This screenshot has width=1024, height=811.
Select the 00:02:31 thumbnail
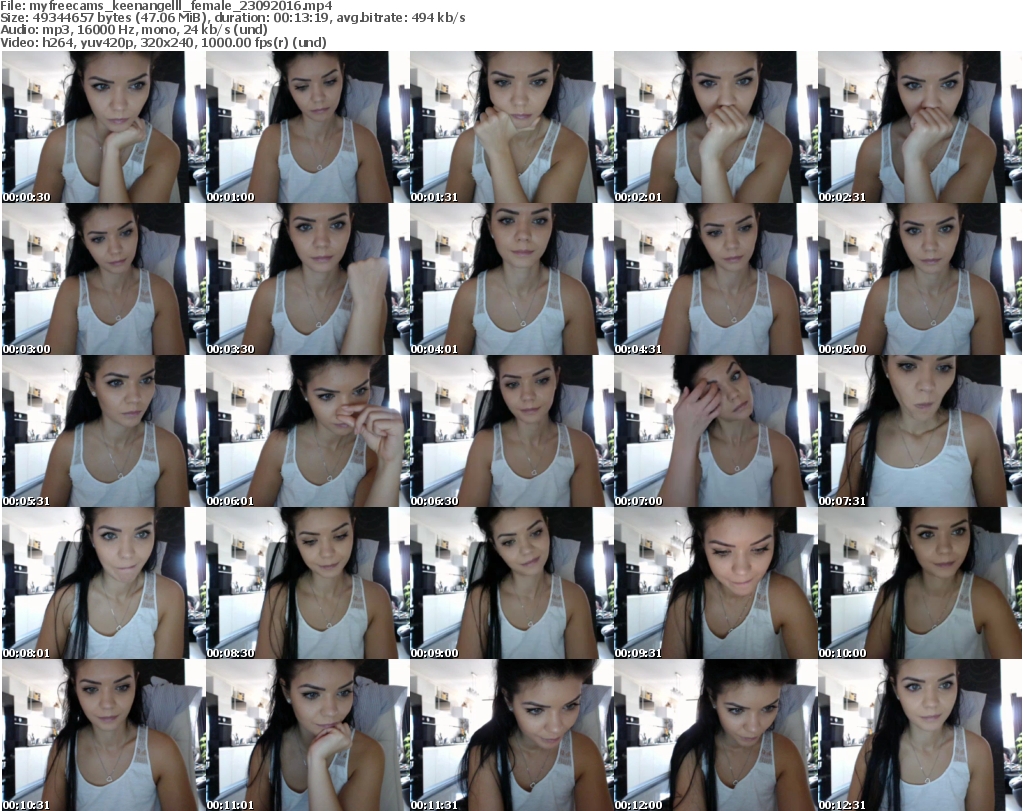[920, 127]
